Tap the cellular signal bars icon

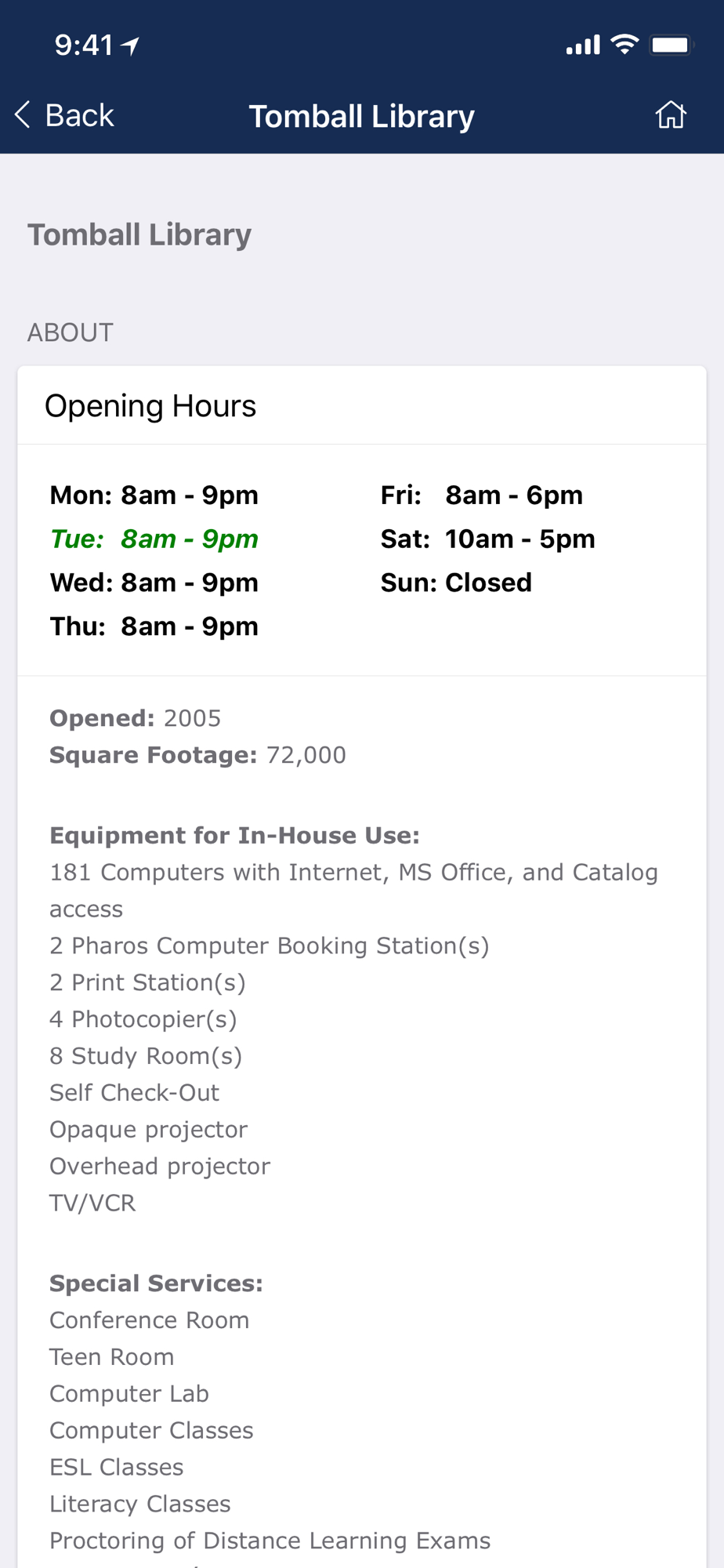[583, 45]
